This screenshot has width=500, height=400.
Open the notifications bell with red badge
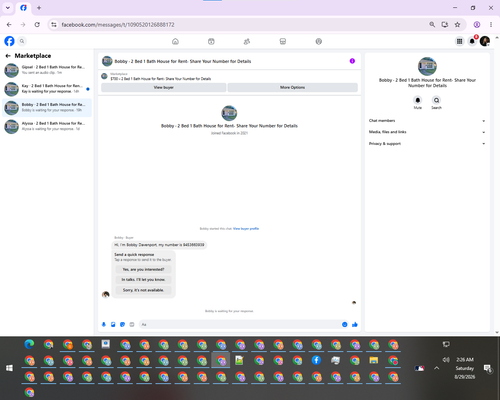(x=472, y=41)
